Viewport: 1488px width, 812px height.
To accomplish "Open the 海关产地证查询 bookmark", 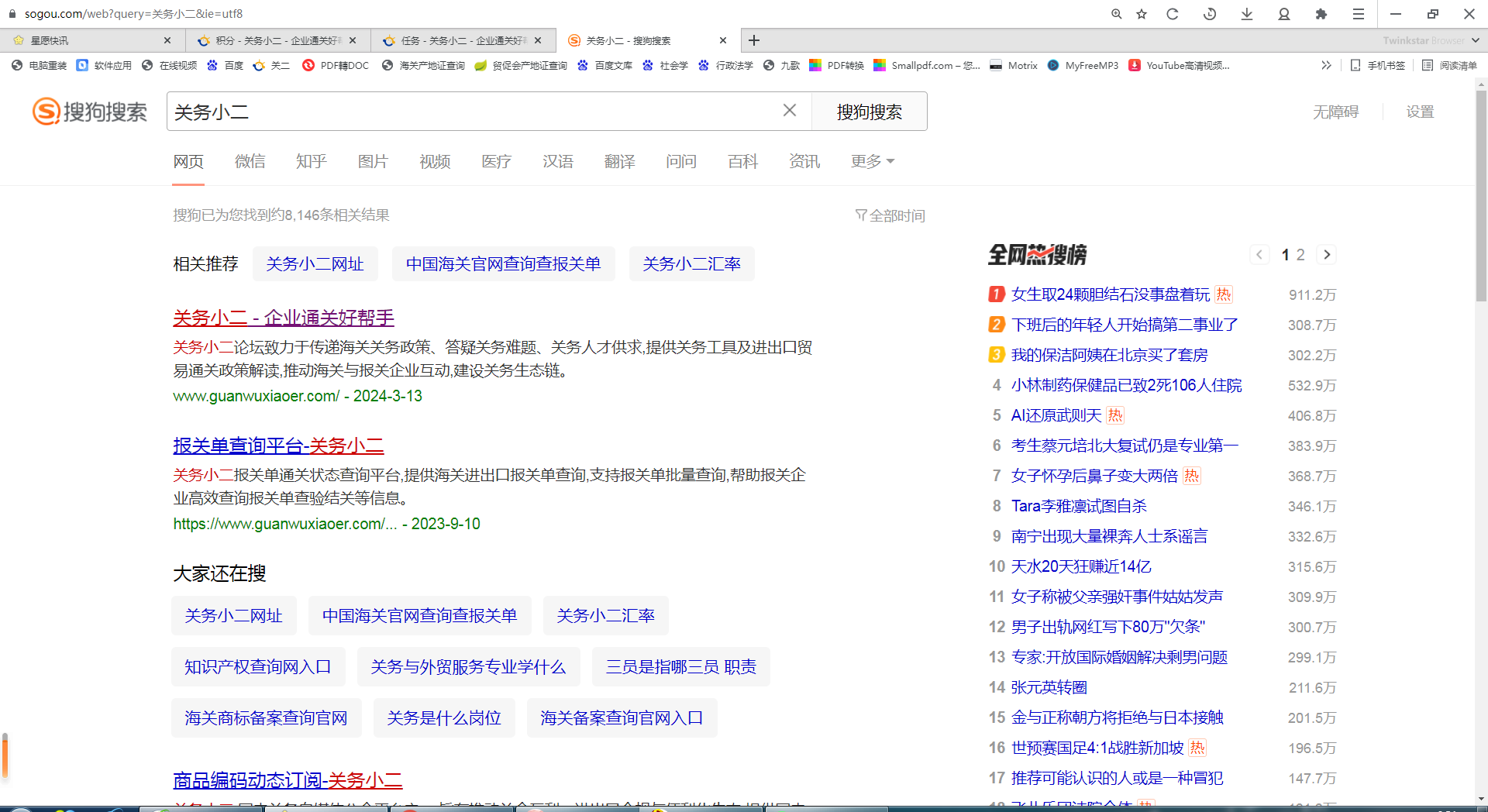I will click(423, 65).
